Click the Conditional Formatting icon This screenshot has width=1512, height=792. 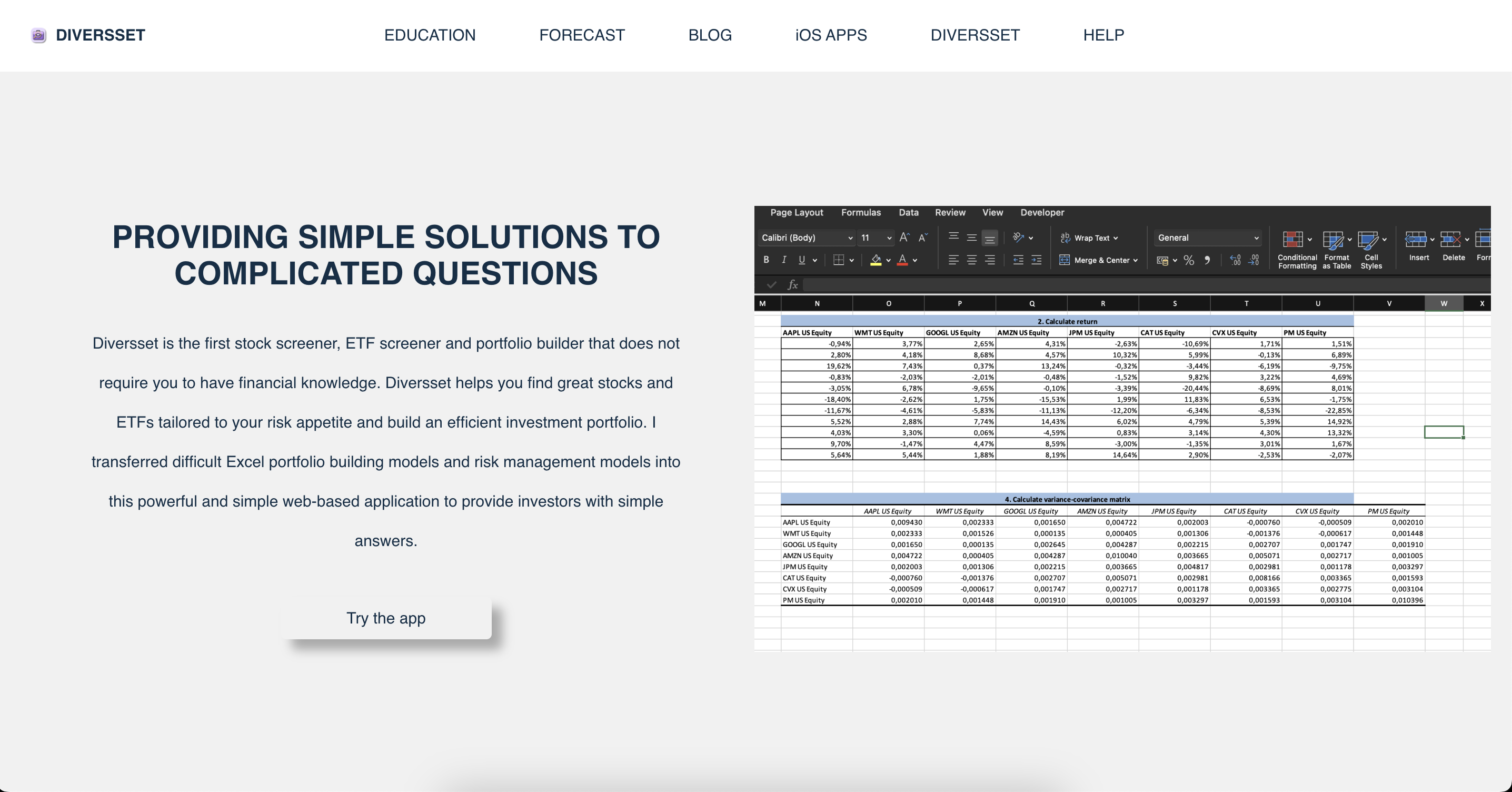pos(1293,240)
